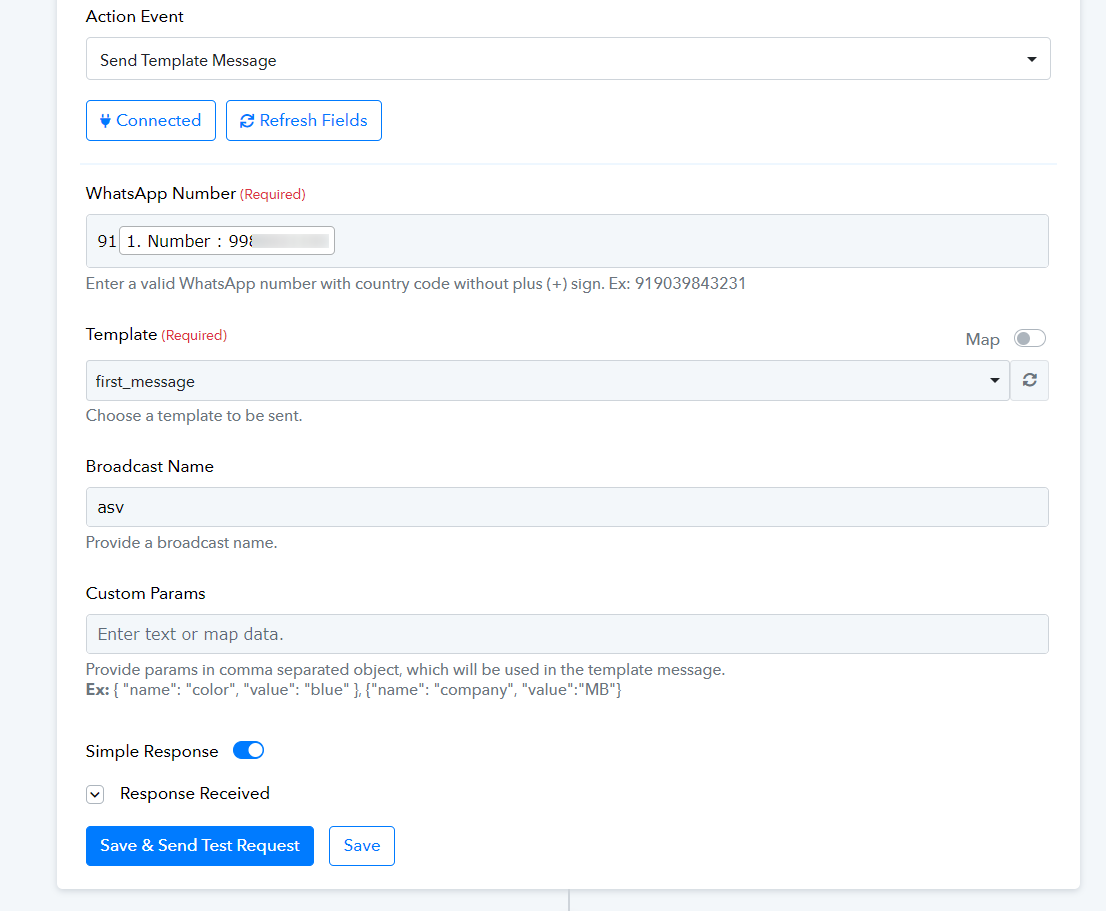Click the custom params Ex: JSON sample text
The width and height of the screenshot is (1106, 911).
point(353,690)
